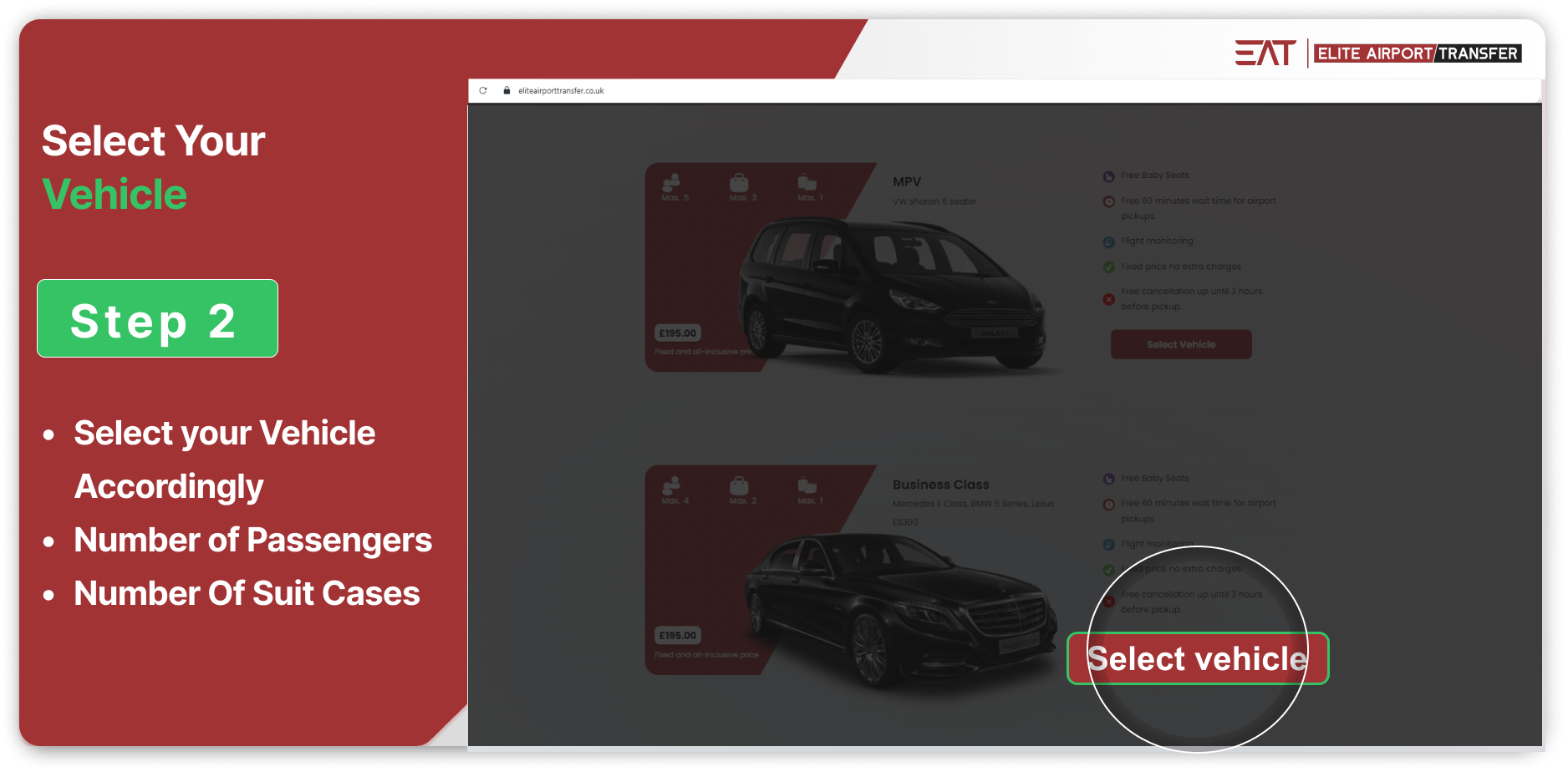Viewport: 1568px width, 772px height.
Task: Click the Elite Airport Transfer brand label
Action: (1417, 53)
